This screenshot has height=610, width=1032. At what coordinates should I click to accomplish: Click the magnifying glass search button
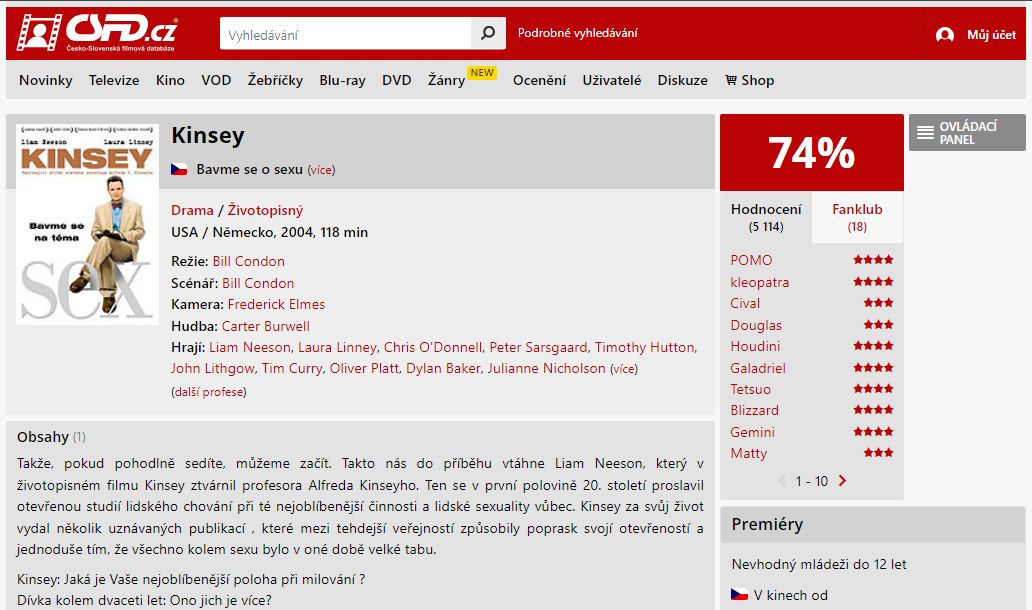[488, 33]
